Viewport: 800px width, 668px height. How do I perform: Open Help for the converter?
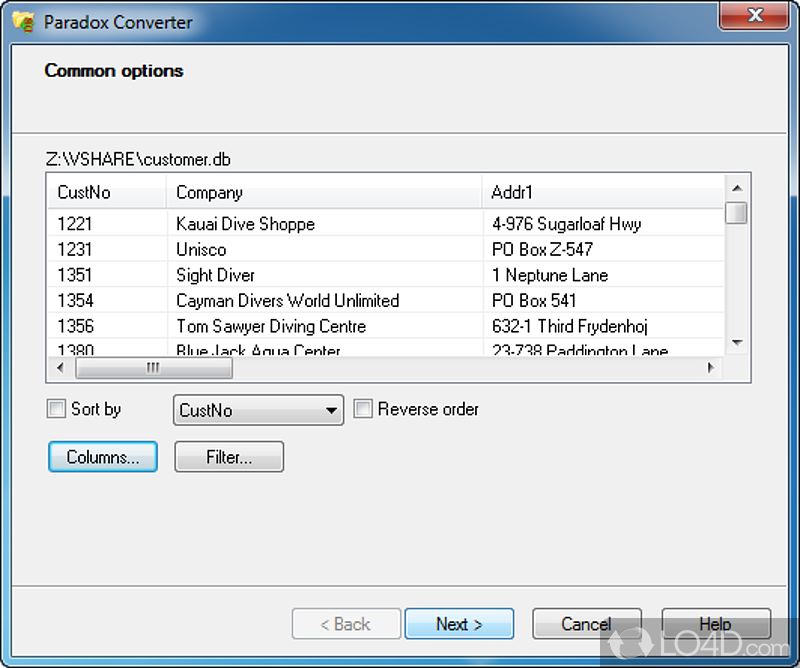715,624
